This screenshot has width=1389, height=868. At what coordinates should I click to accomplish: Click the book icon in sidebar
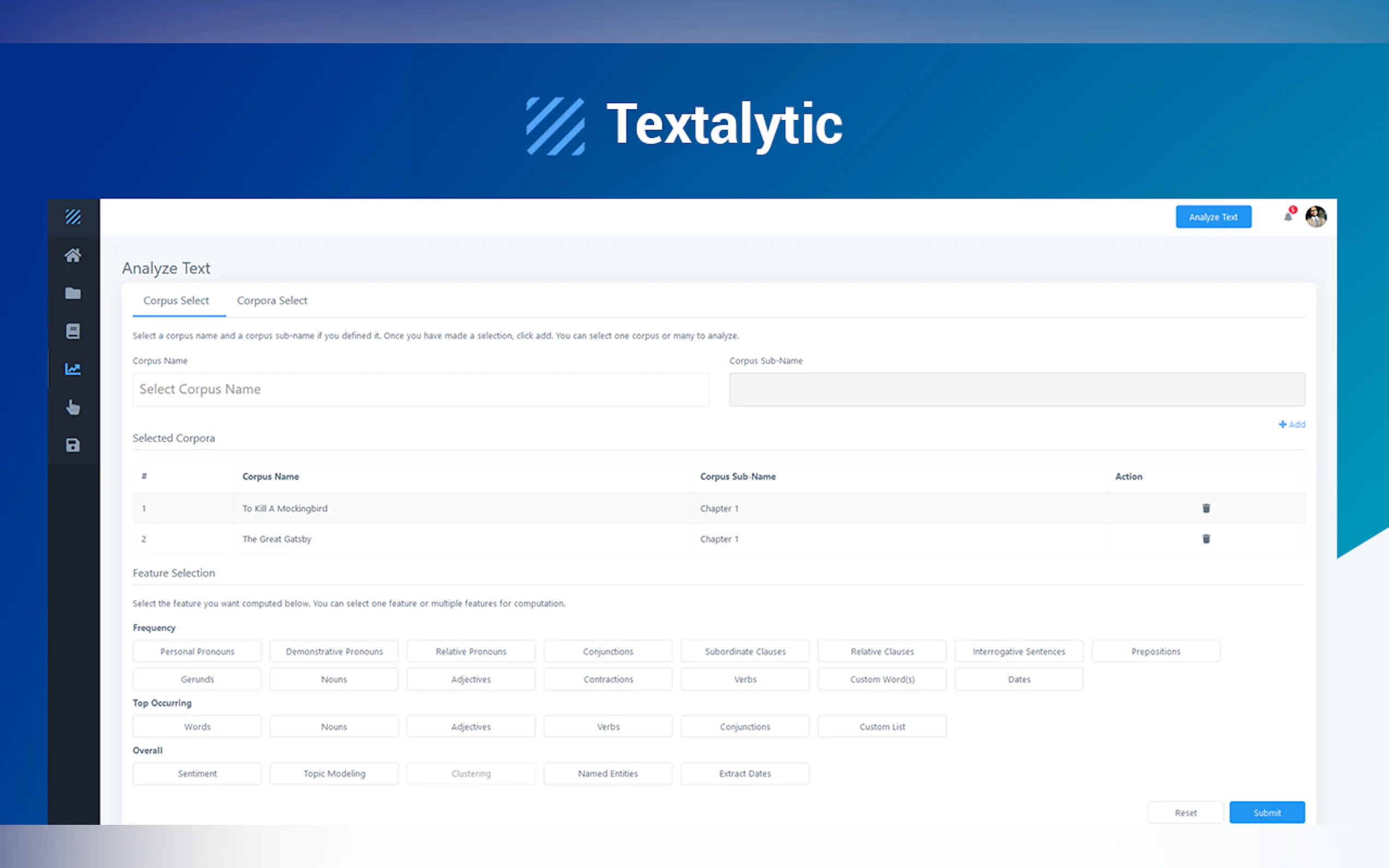[73, 331]
